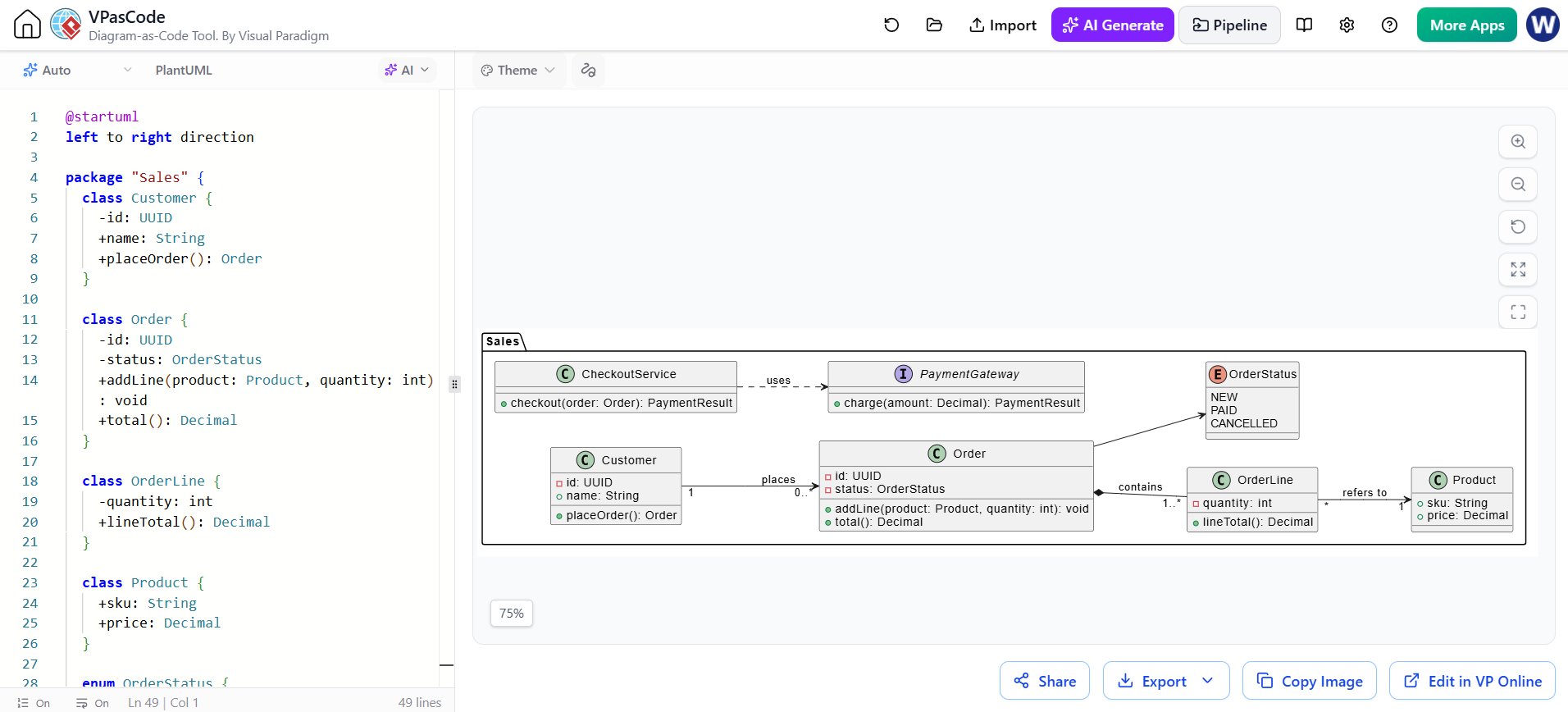Click the PlantUML language label
Viewport: 1568px width, 712px height.
pos(184,70)
